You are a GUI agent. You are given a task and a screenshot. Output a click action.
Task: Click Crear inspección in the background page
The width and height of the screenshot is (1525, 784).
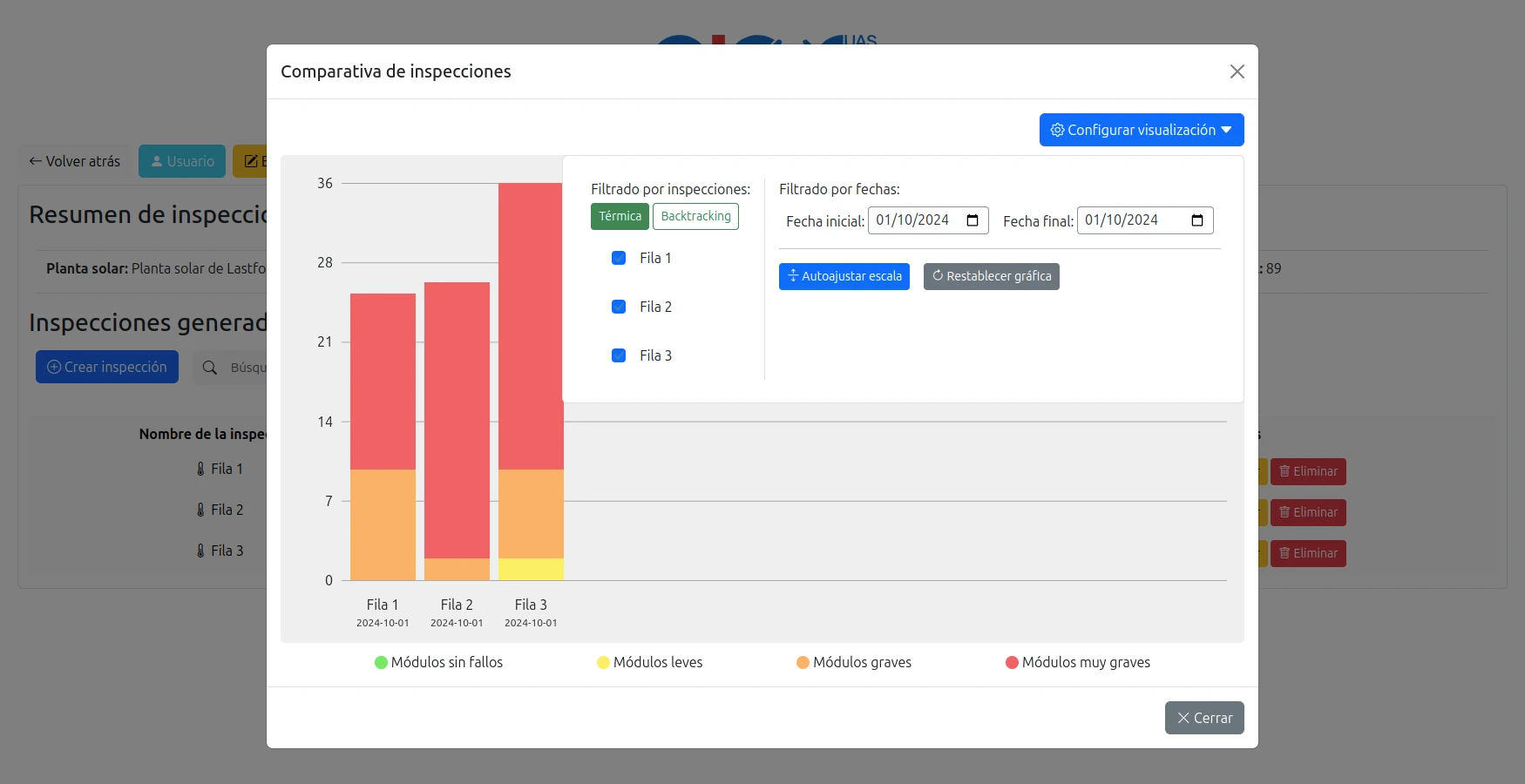(107, 367)
